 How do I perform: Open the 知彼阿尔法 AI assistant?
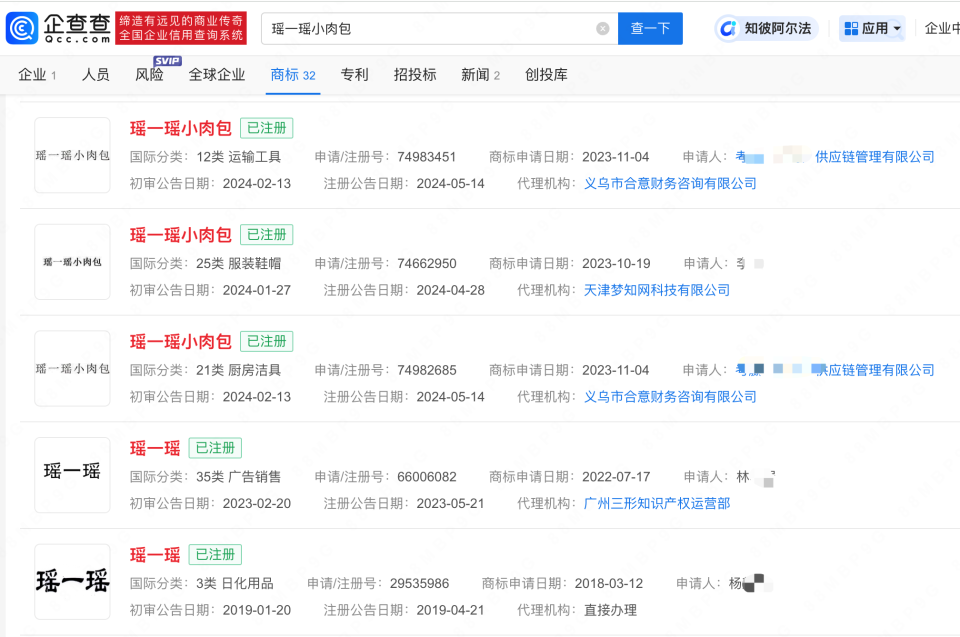[766, 27]
